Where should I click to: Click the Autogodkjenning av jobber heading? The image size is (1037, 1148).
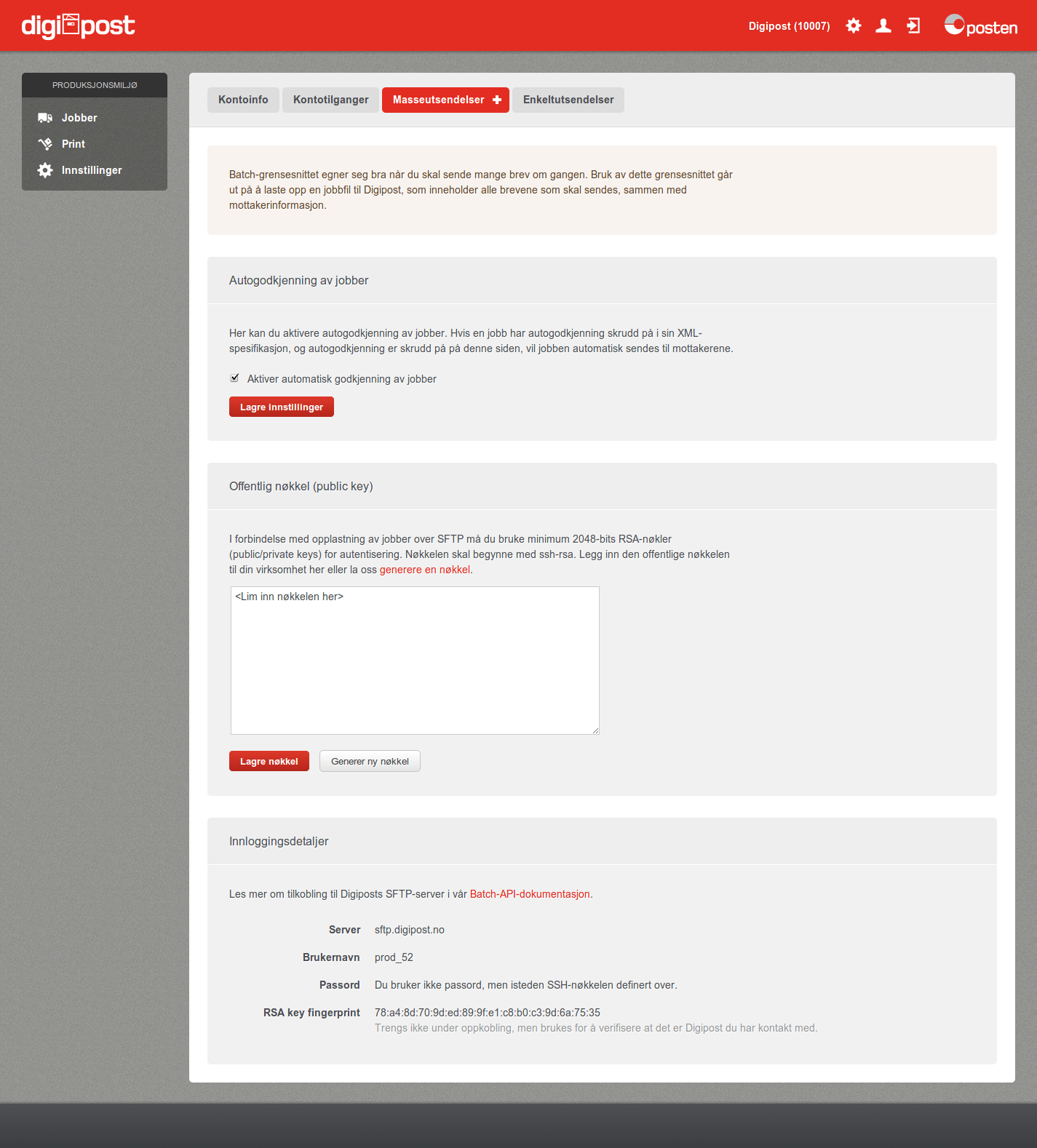pyautogui.click(x=299, y=280)
